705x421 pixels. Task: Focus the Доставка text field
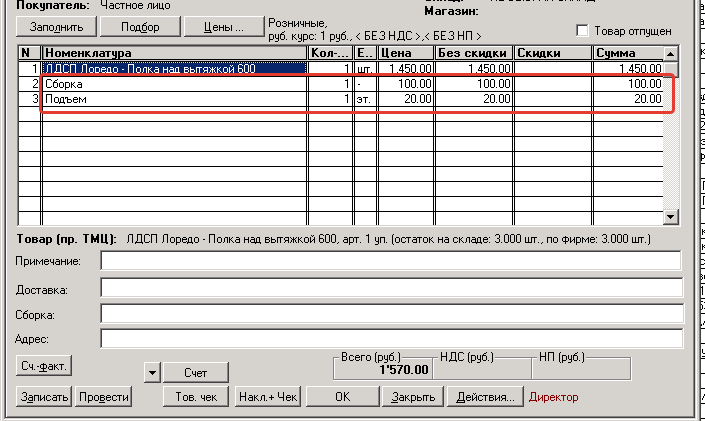click(x=390, y=289)
